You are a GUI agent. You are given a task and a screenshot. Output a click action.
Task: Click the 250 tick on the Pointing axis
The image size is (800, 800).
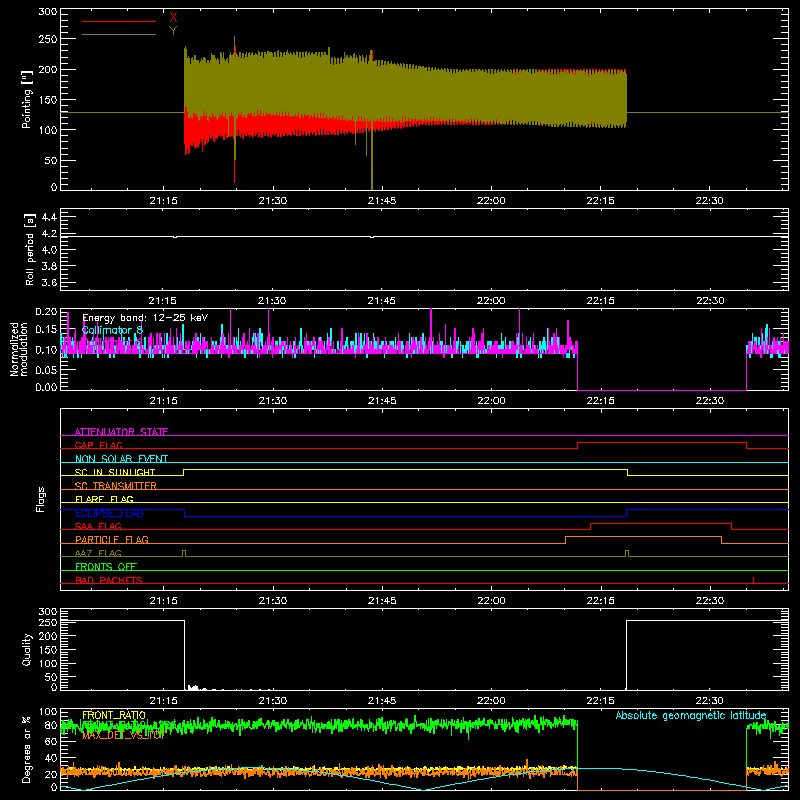tap(47, 39)
